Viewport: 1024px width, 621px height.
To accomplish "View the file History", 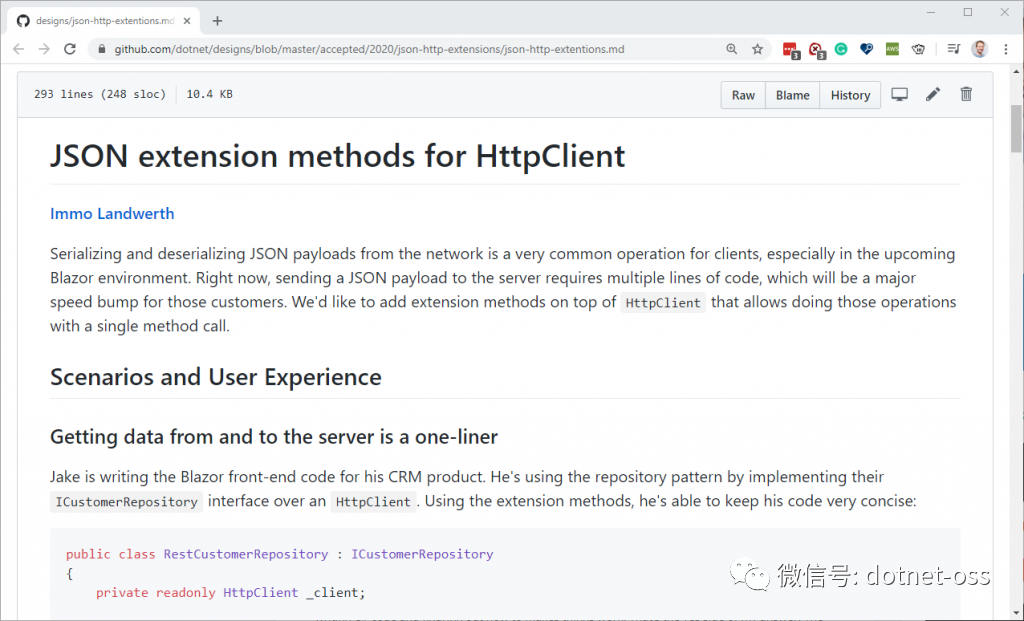I will (850, 95).
